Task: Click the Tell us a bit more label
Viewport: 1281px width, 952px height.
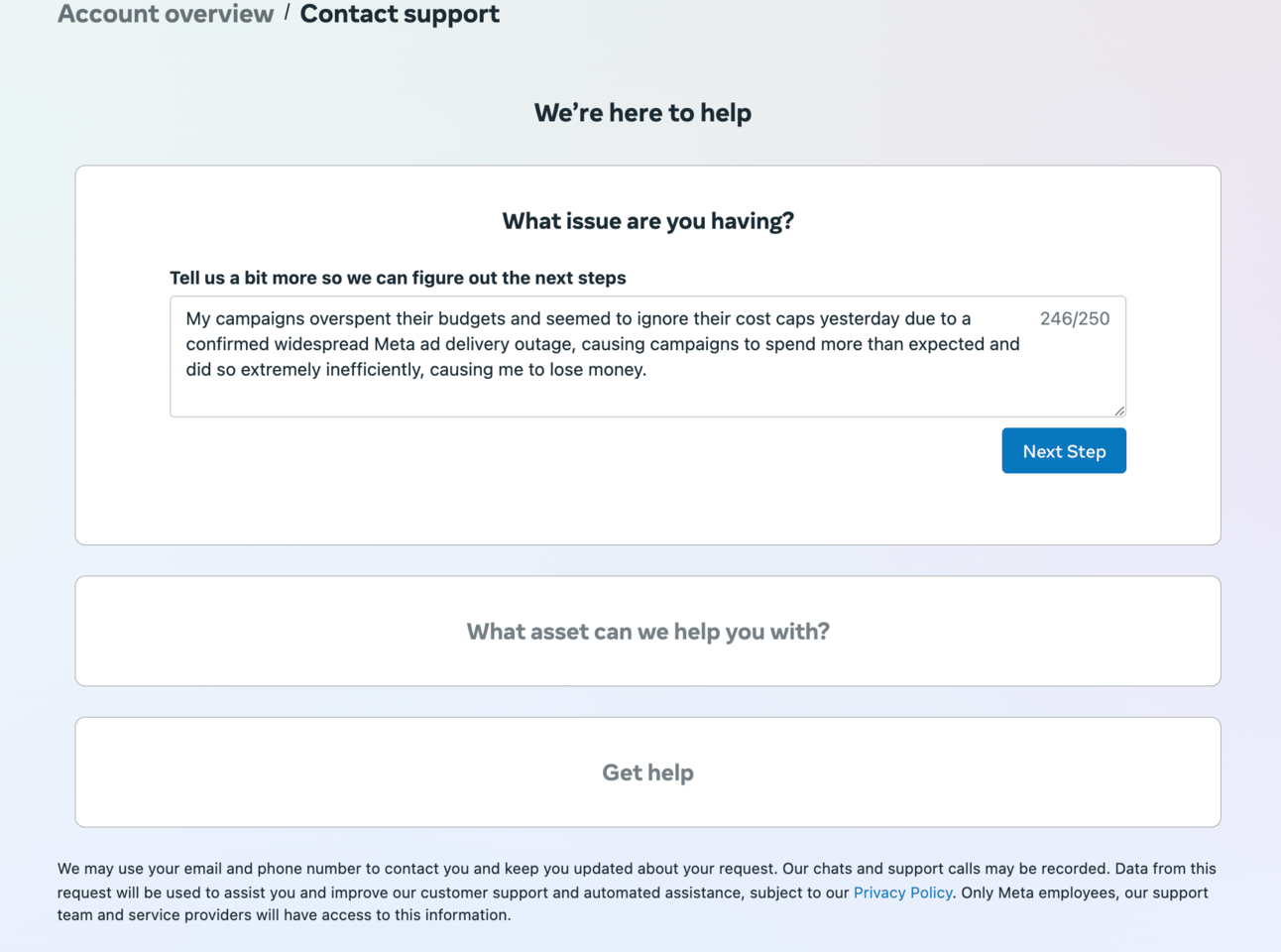Action: pos(398,278)
